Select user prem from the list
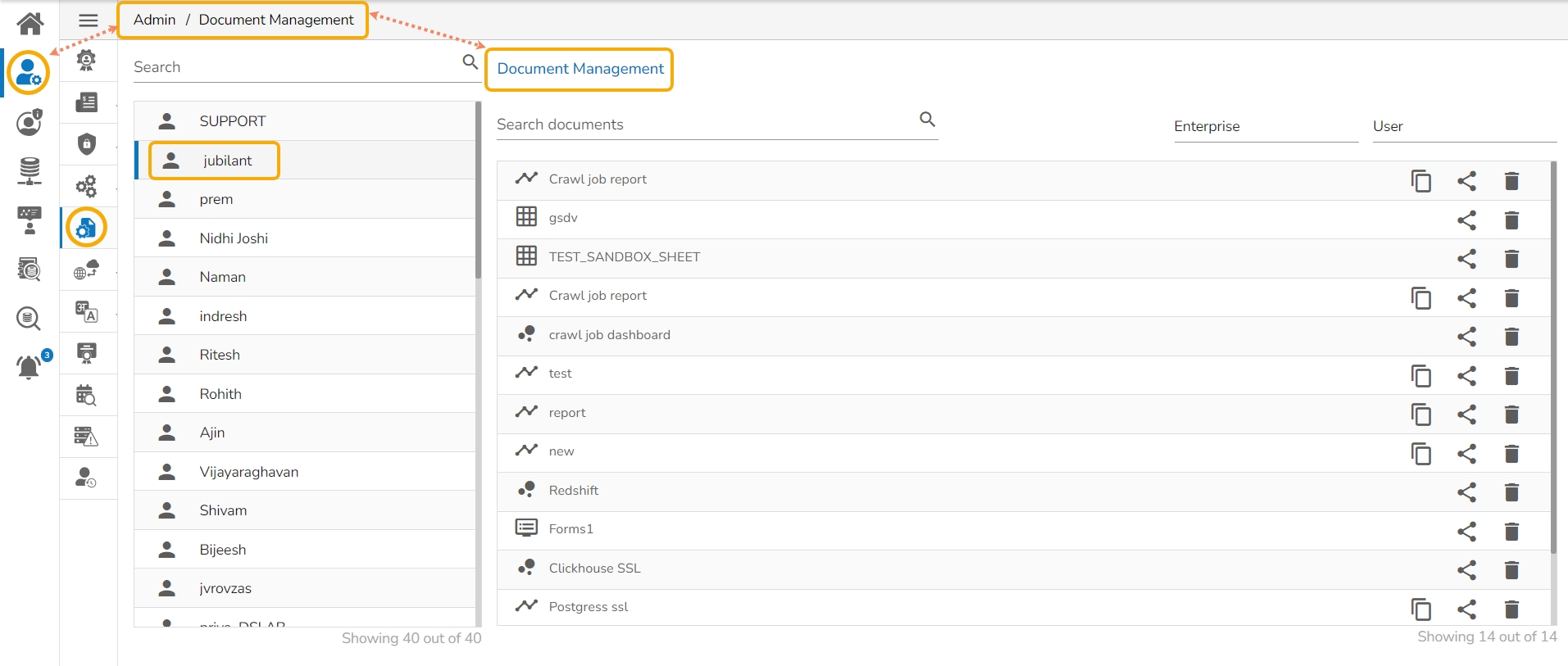 click(216, 199)
